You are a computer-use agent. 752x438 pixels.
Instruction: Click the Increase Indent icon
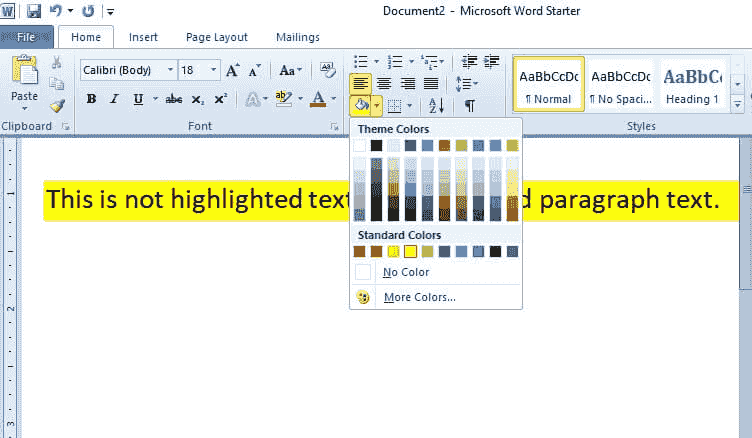click(x=492, y=61)
